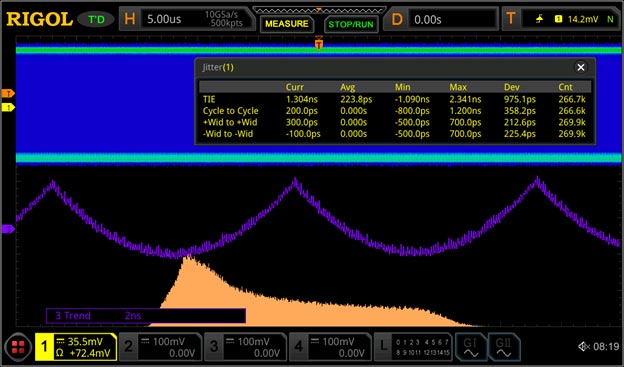Select the +Wid to +Wid row

coord(395,122)
